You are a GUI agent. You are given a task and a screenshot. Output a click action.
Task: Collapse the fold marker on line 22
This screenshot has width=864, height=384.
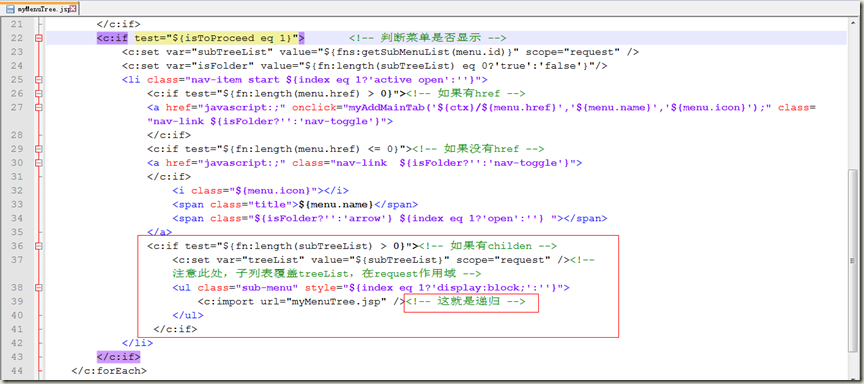click(x=38, y=38)
